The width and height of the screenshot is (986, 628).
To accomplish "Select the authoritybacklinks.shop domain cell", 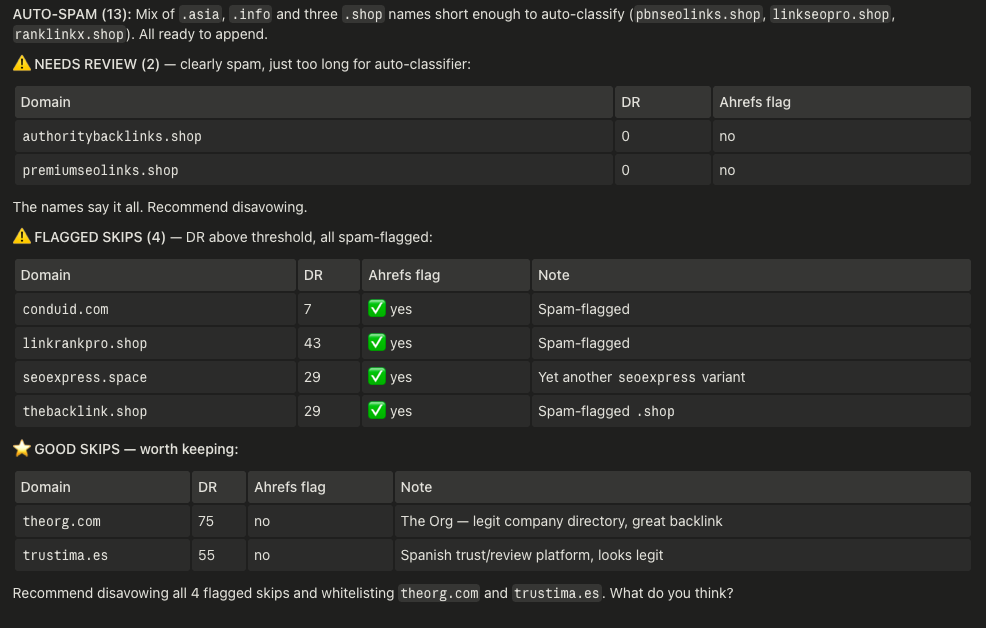I will [x=314, y=136].
